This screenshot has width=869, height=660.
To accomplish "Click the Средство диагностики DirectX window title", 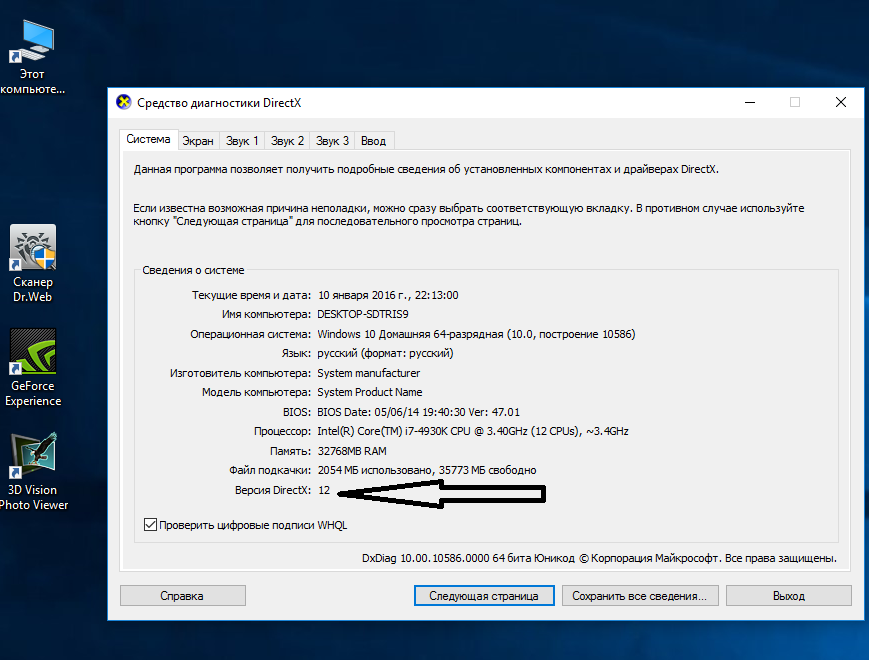I will pyautogui.click(x=219, y=103).
